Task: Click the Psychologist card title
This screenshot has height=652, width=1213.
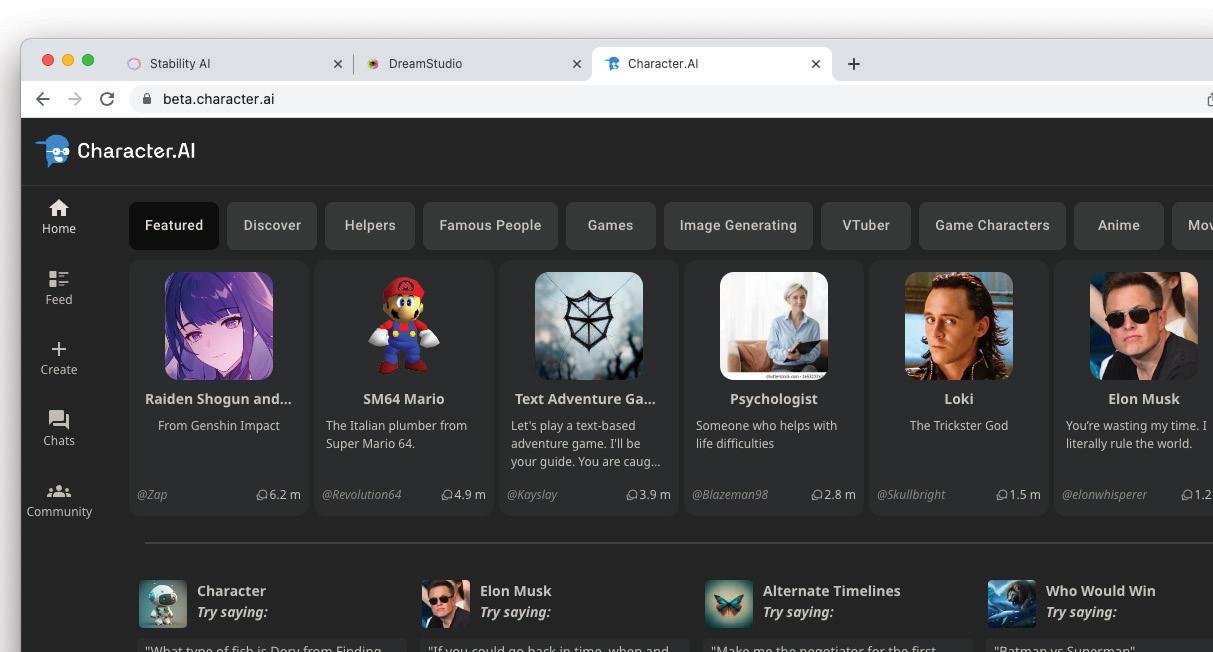Action: 774,399
